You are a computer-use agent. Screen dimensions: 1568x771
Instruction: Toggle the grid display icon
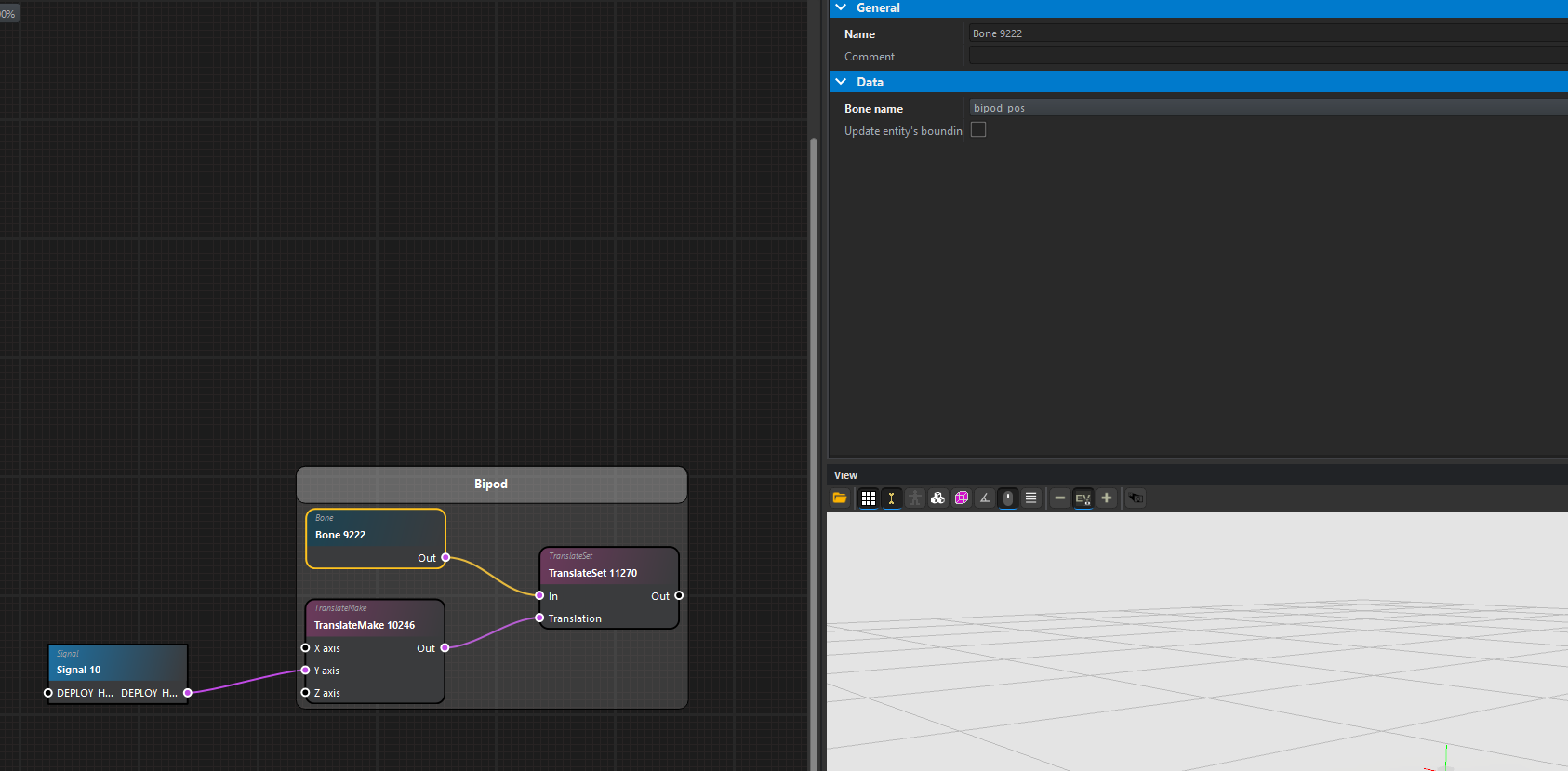coord(869,498)
